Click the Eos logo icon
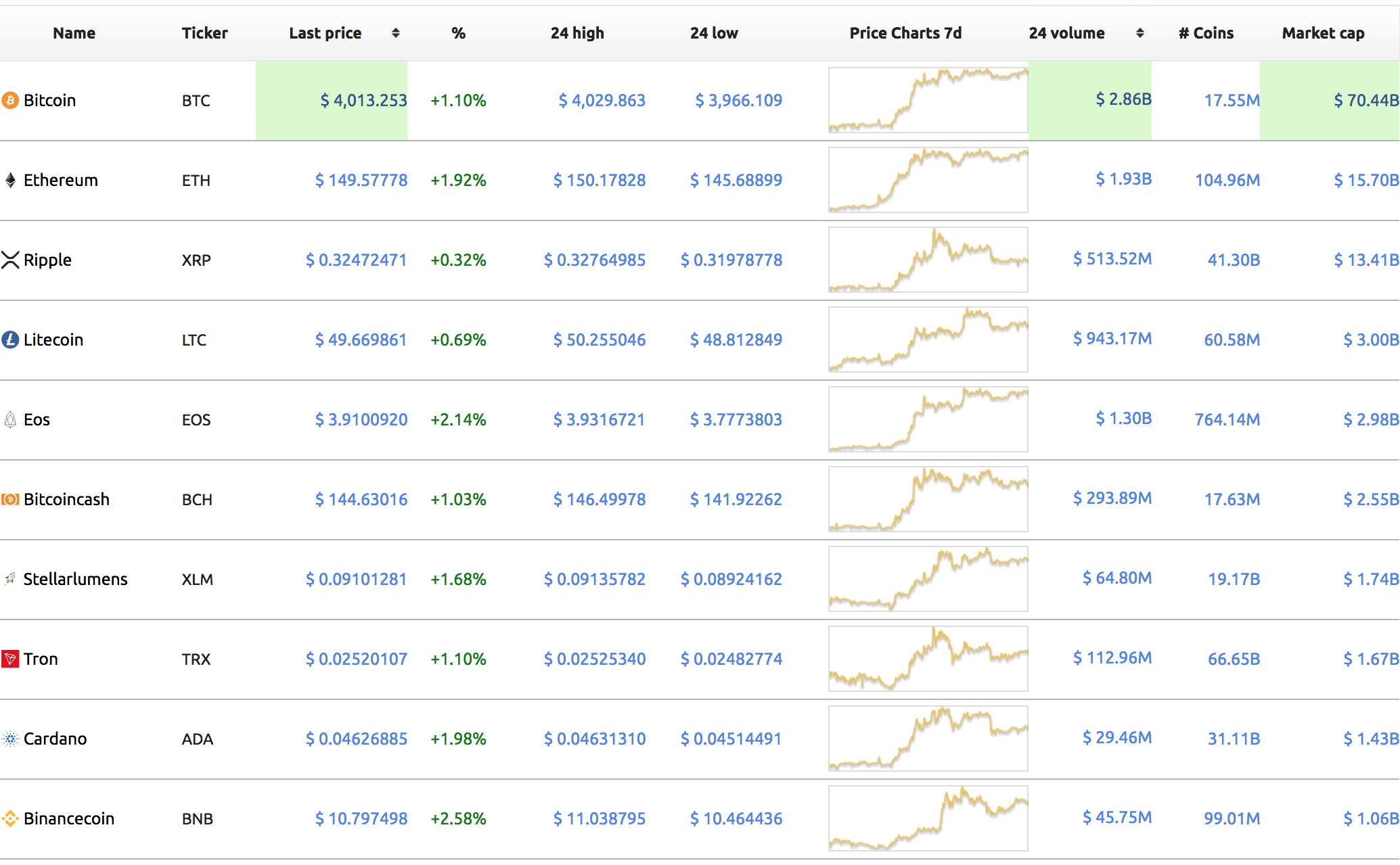The height and width of the screenshot is (865, 1400). click(x=10, y=420)
